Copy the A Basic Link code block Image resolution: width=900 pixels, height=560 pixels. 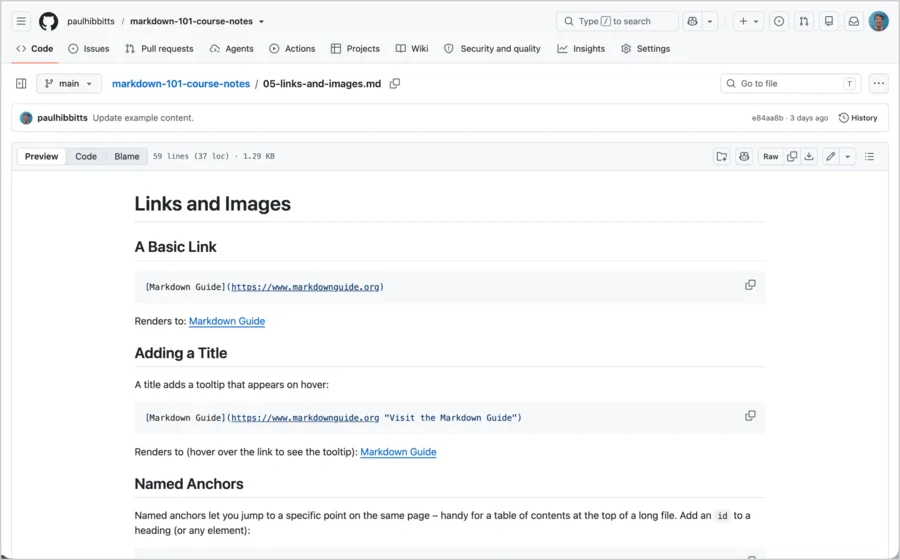click(x=750, y=285)
